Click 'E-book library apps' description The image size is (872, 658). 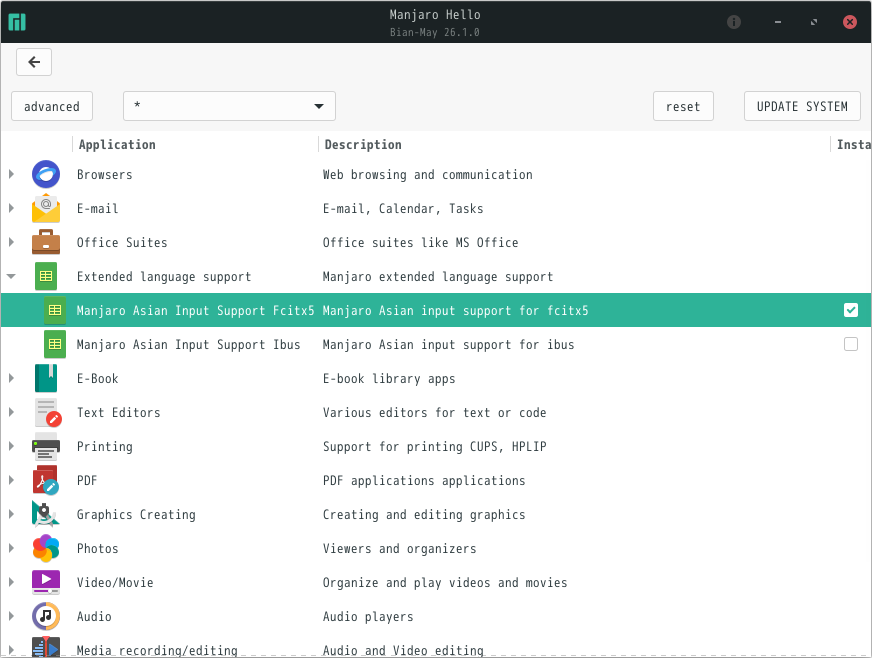(x=389, y=379)
